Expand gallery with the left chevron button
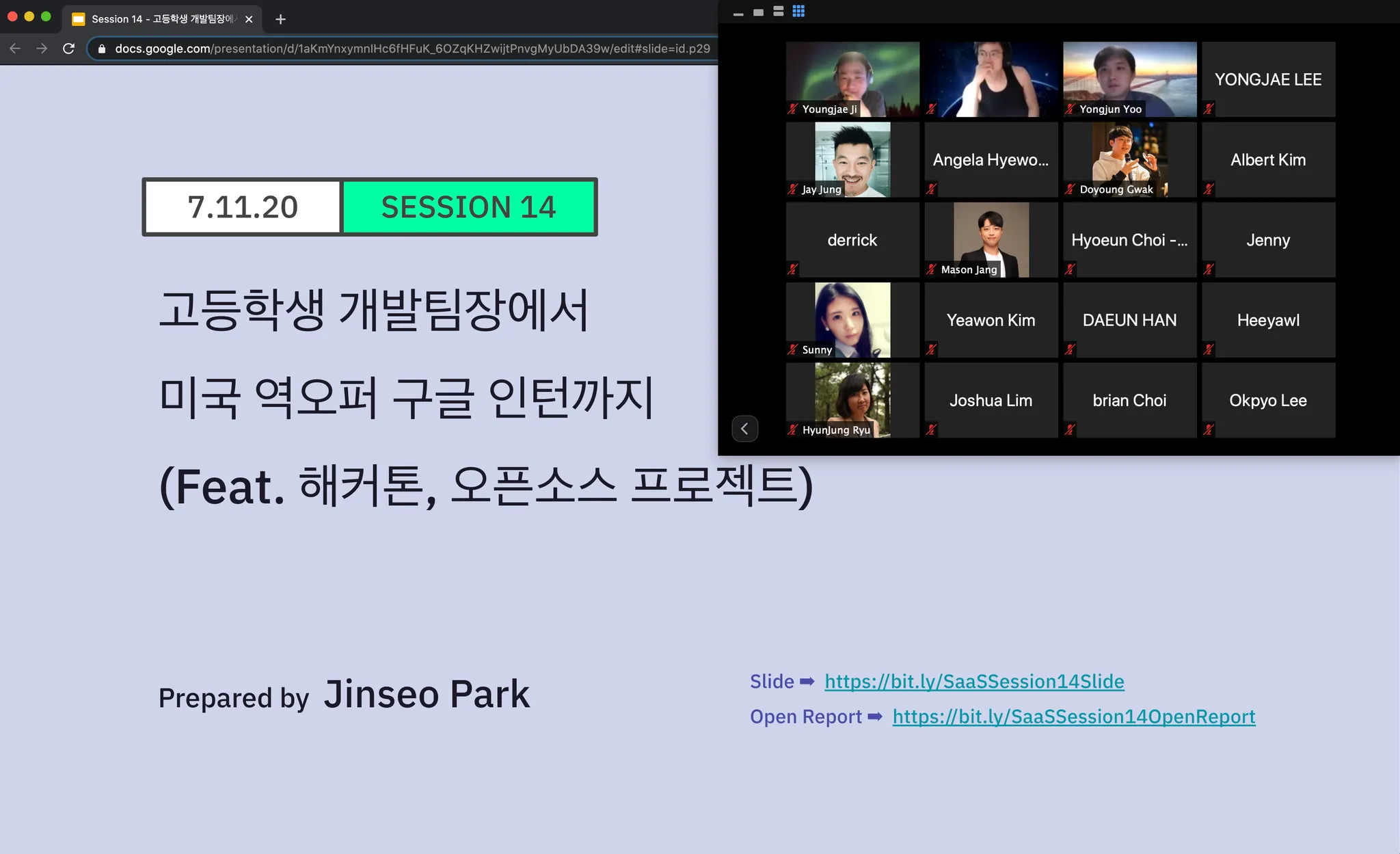 point(744,429)
